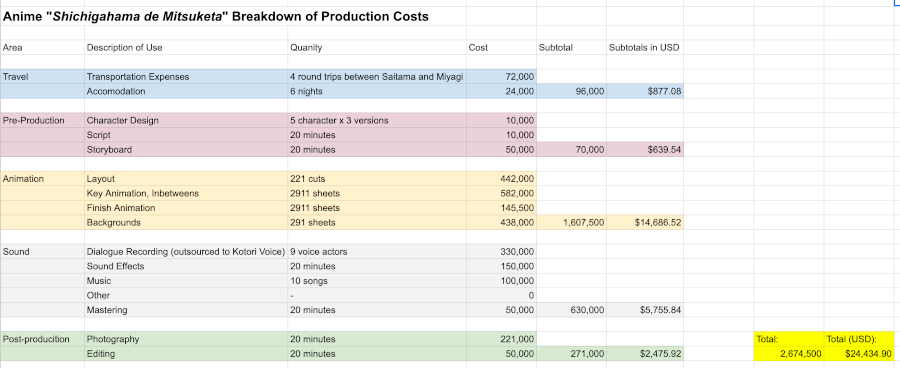Click the $877.08 travel subtotal cell
The width and height of the screenshot is (900, 368).
tap(645, 91)
